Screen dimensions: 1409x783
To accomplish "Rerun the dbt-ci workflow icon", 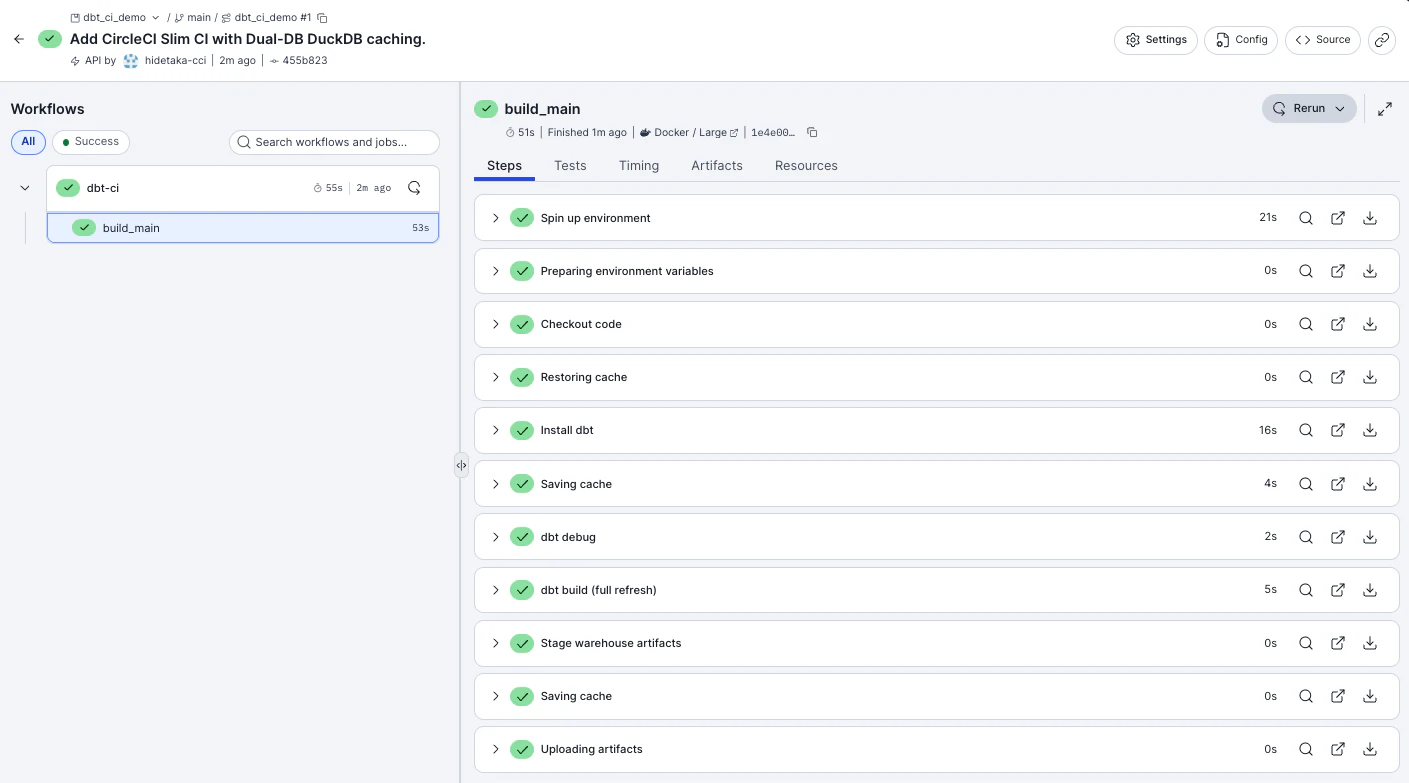I will (x=414, y=188).
